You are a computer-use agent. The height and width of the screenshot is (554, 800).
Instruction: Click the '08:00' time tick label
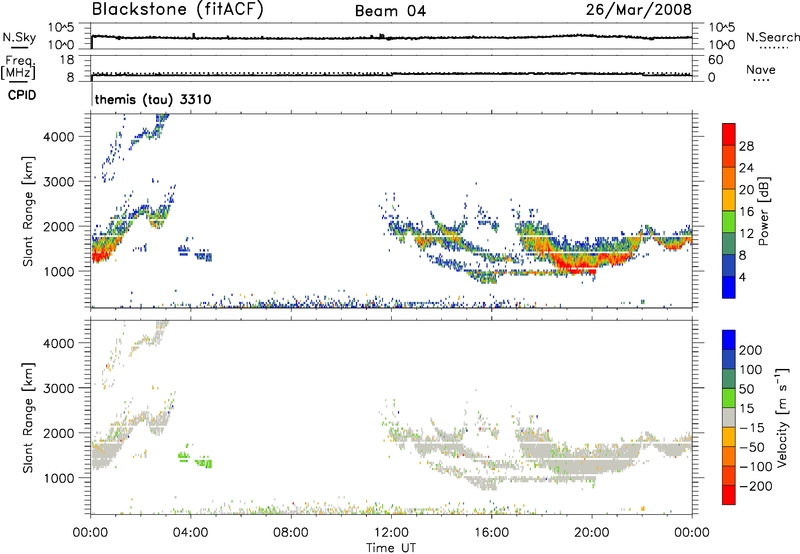pyautogui.click(x=291, y=533)
